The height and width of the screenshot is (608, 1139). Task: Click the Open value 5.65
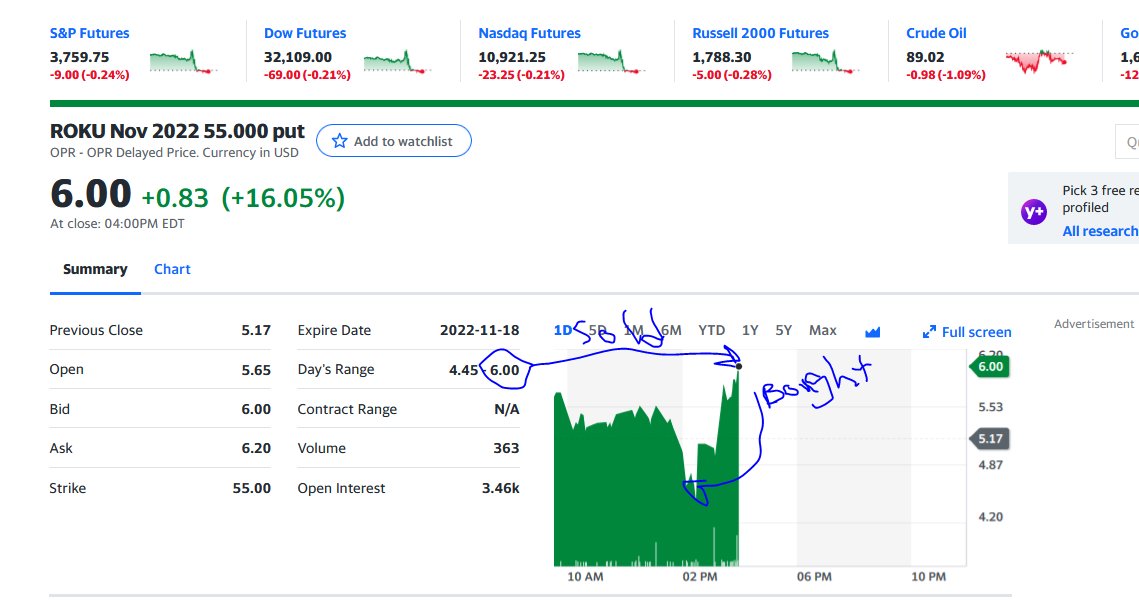(x=256, y=370)
